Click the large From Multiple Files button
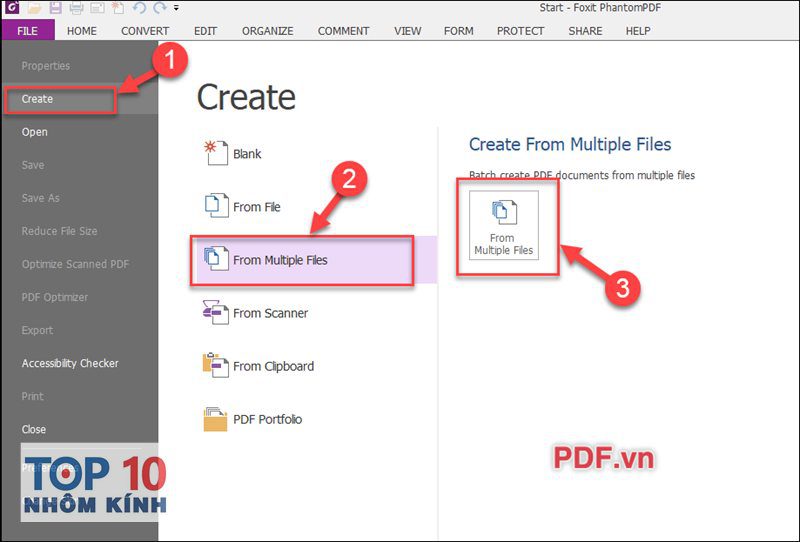Screen dimensions: 800x542 [504, 225]
